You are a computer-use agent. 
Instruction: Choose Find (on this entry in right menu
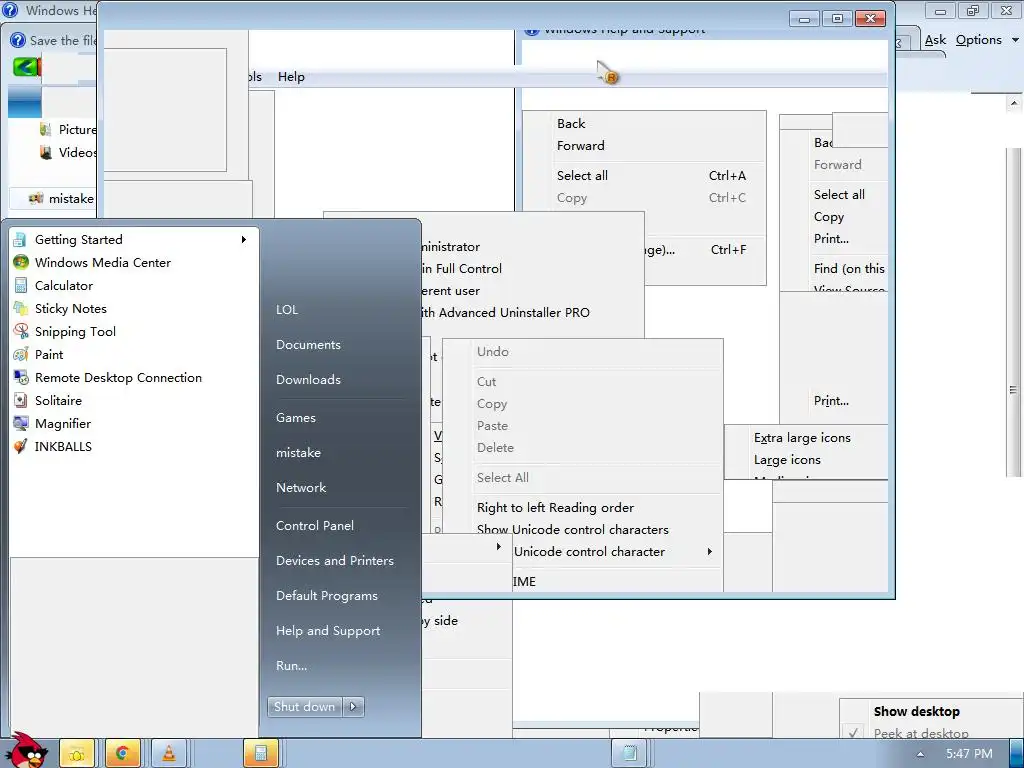848,269
